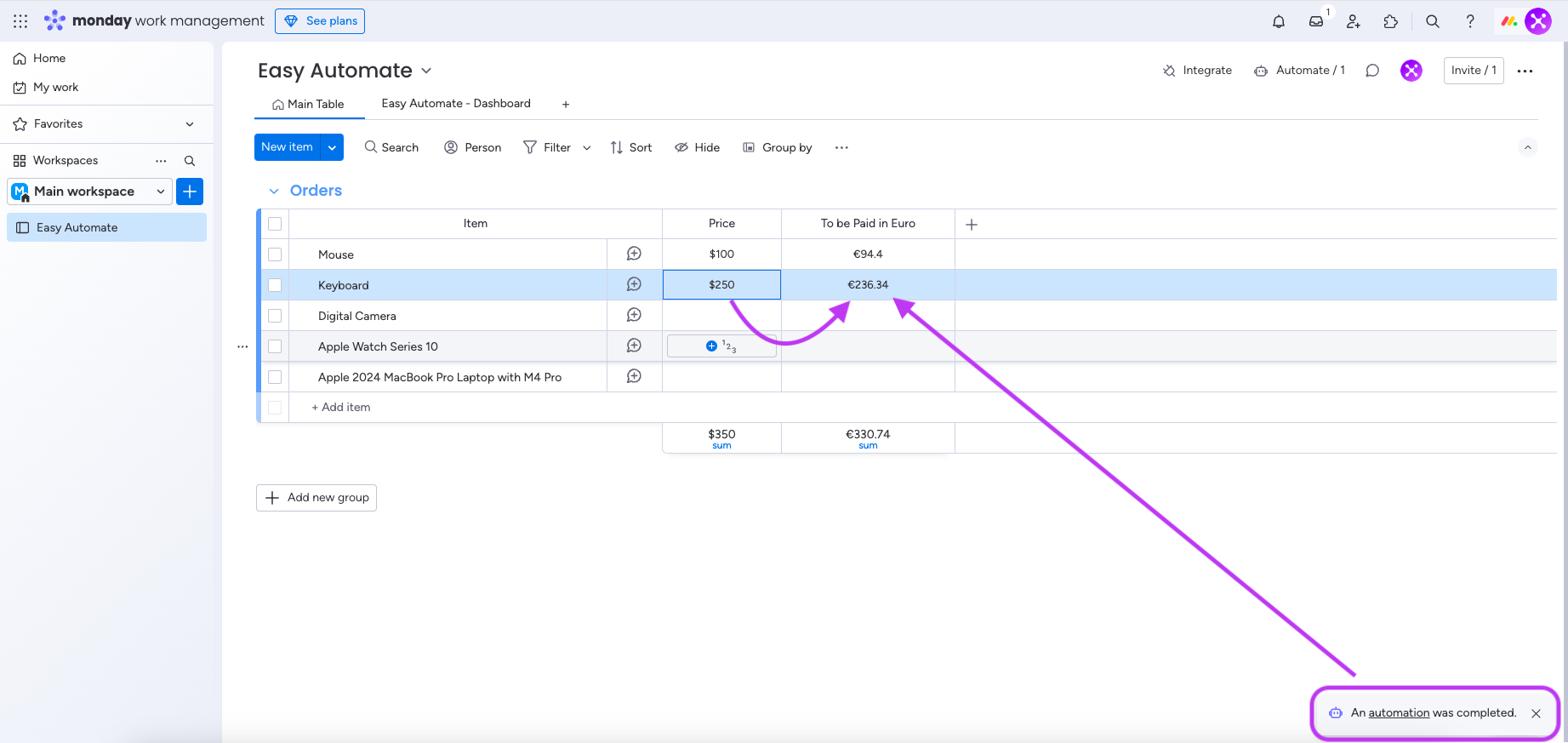Tick the Digital Camera row checkbox
The width and height of the screenshot is (1568, 743).
[275, 316]
